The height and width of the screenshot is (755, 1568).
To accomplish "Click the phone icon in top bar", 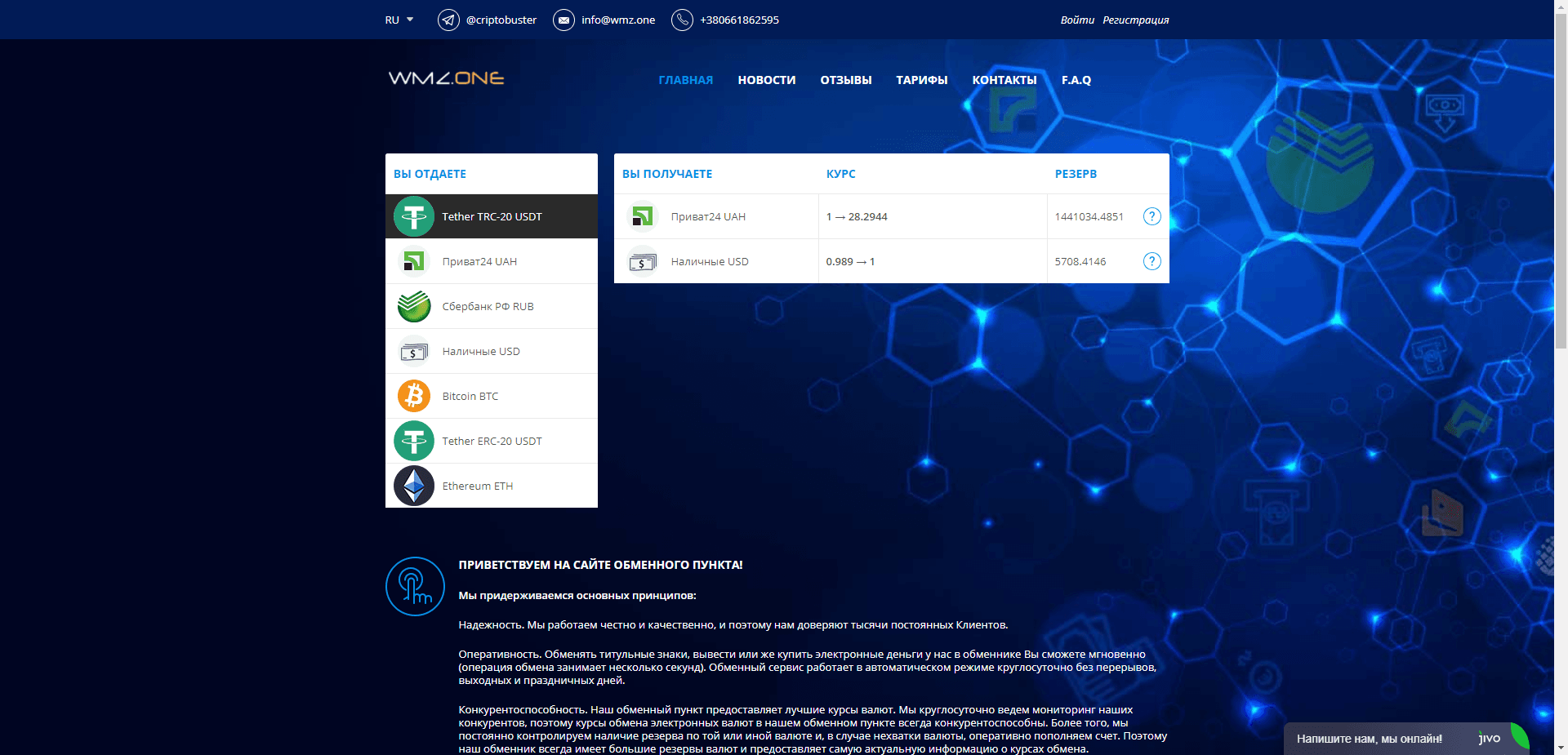I will point(682,20).
